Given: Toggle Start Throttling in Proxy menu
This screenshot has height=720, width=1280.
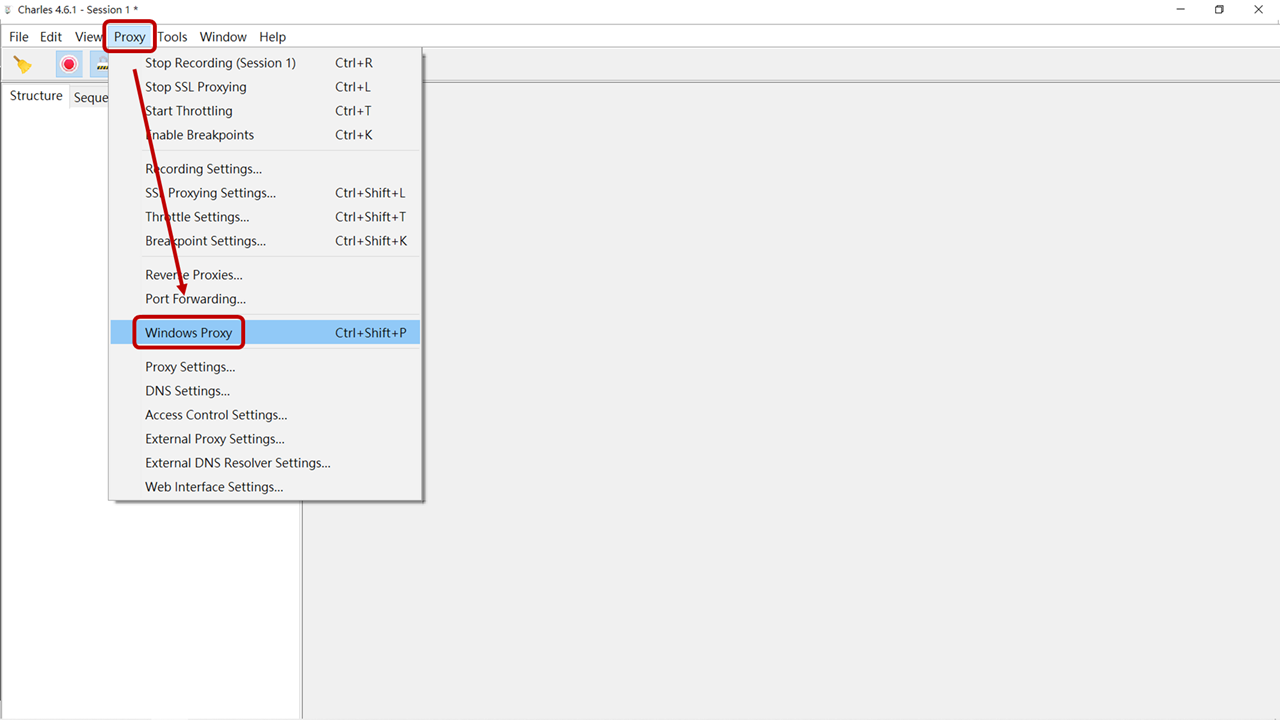Looking at the screenshot, I should tap(188, 111).
